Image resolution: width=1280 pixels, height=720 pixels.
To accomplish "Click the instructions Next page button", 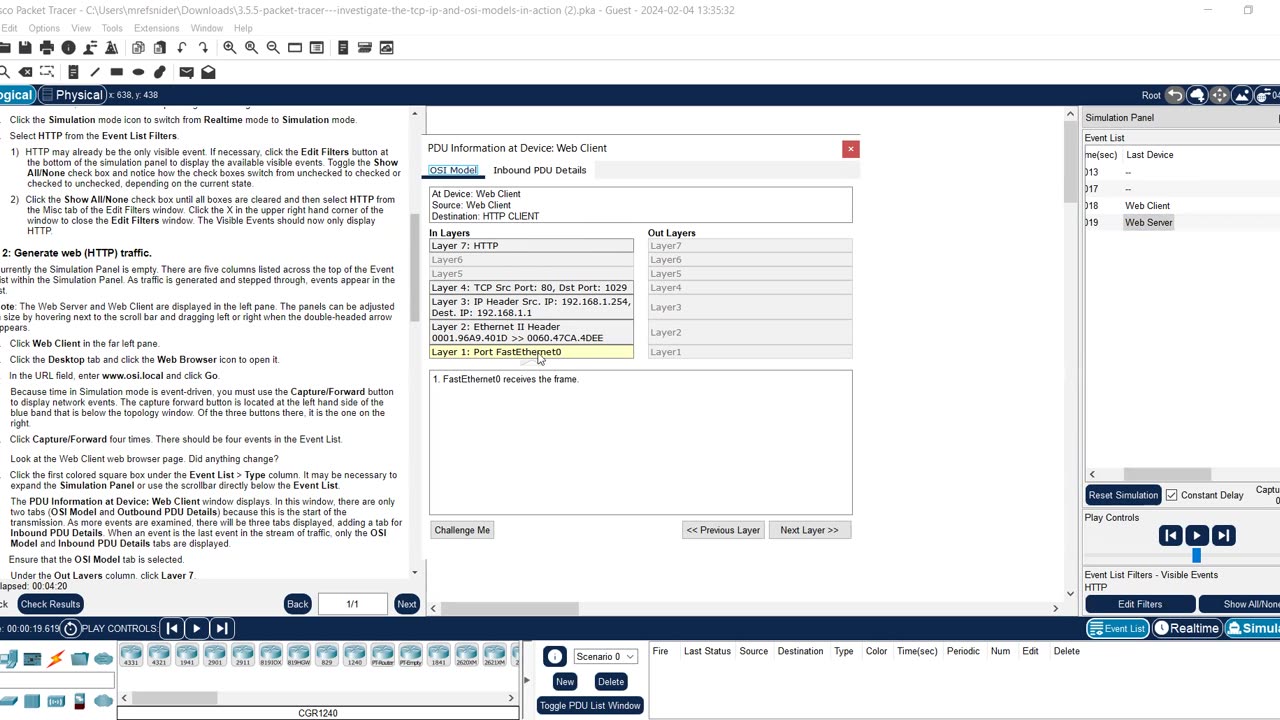I will (406, 604).
